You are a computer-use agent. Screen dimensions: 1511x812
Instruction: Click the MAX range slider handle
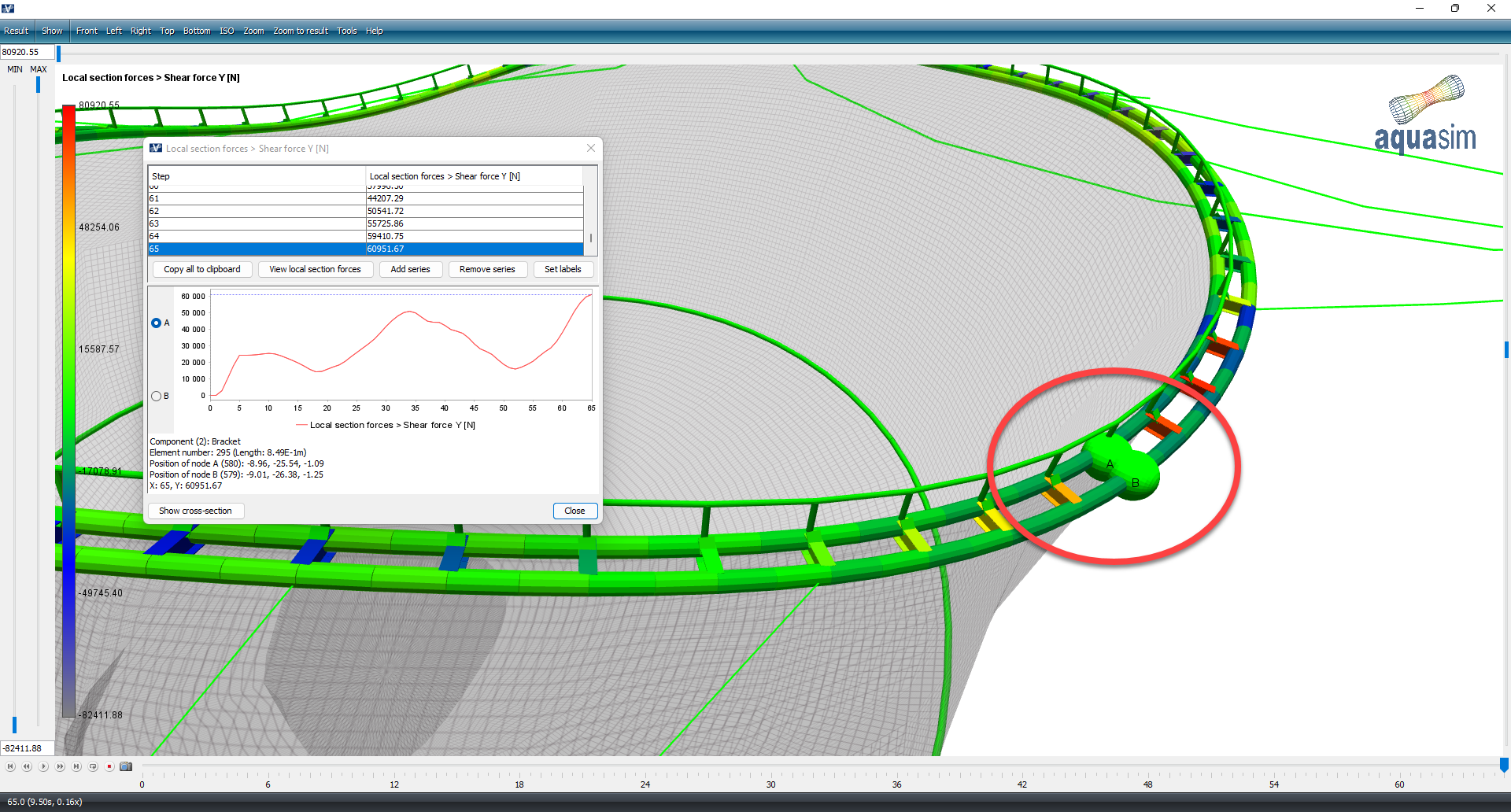(38, 84)
